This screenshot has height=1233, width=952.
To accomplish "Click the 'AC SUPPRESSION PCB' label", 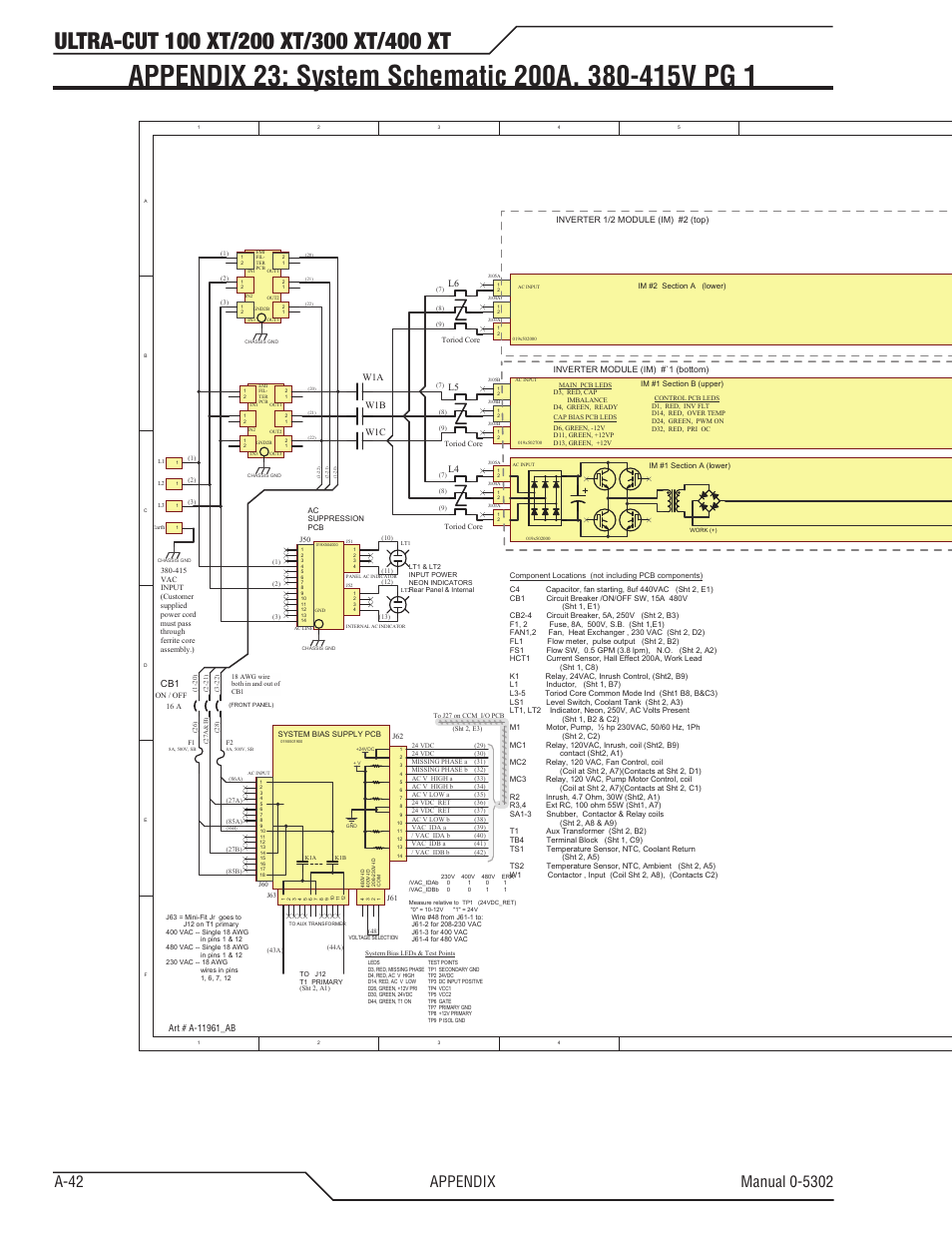I will coord(335,519).
